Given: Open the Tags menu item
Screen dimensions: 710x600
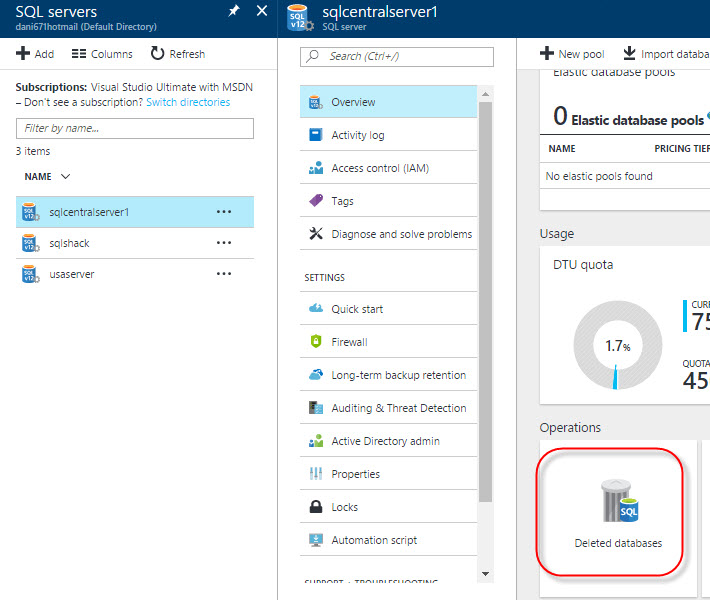Looking at the screenshot, I should [x=389, y=201].
